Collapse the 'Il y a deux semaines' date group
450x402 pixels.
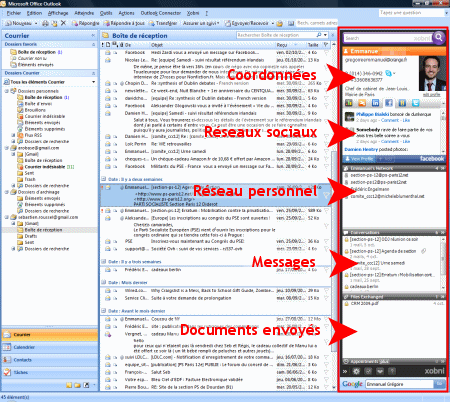point(103,179)
